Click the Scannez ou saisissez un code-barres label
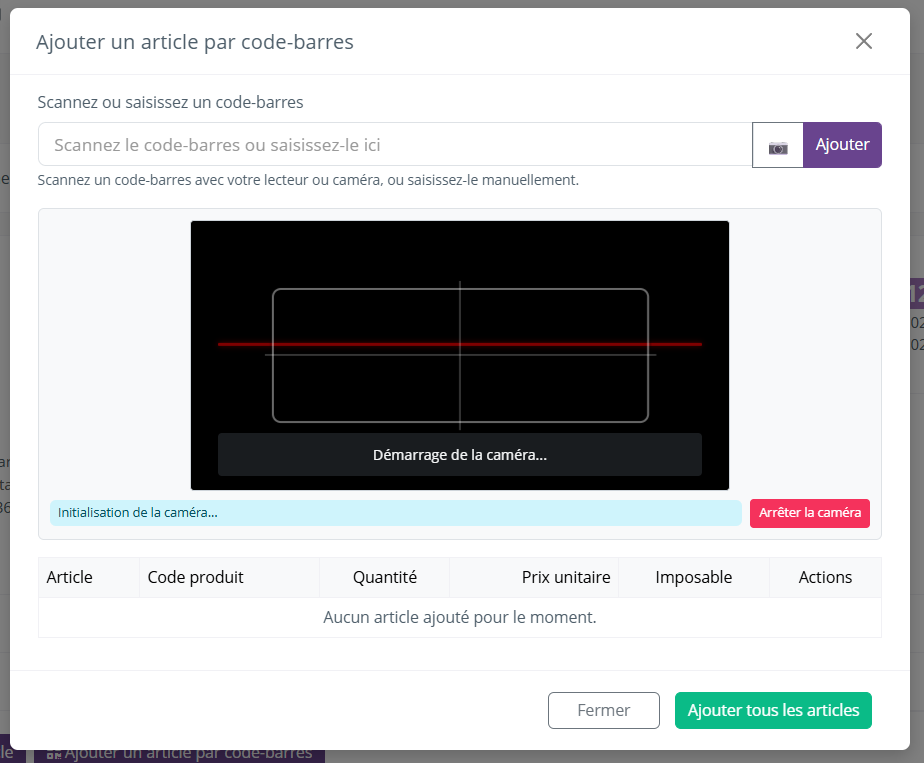This screenshot has height=763, width=924. point(170,102)
